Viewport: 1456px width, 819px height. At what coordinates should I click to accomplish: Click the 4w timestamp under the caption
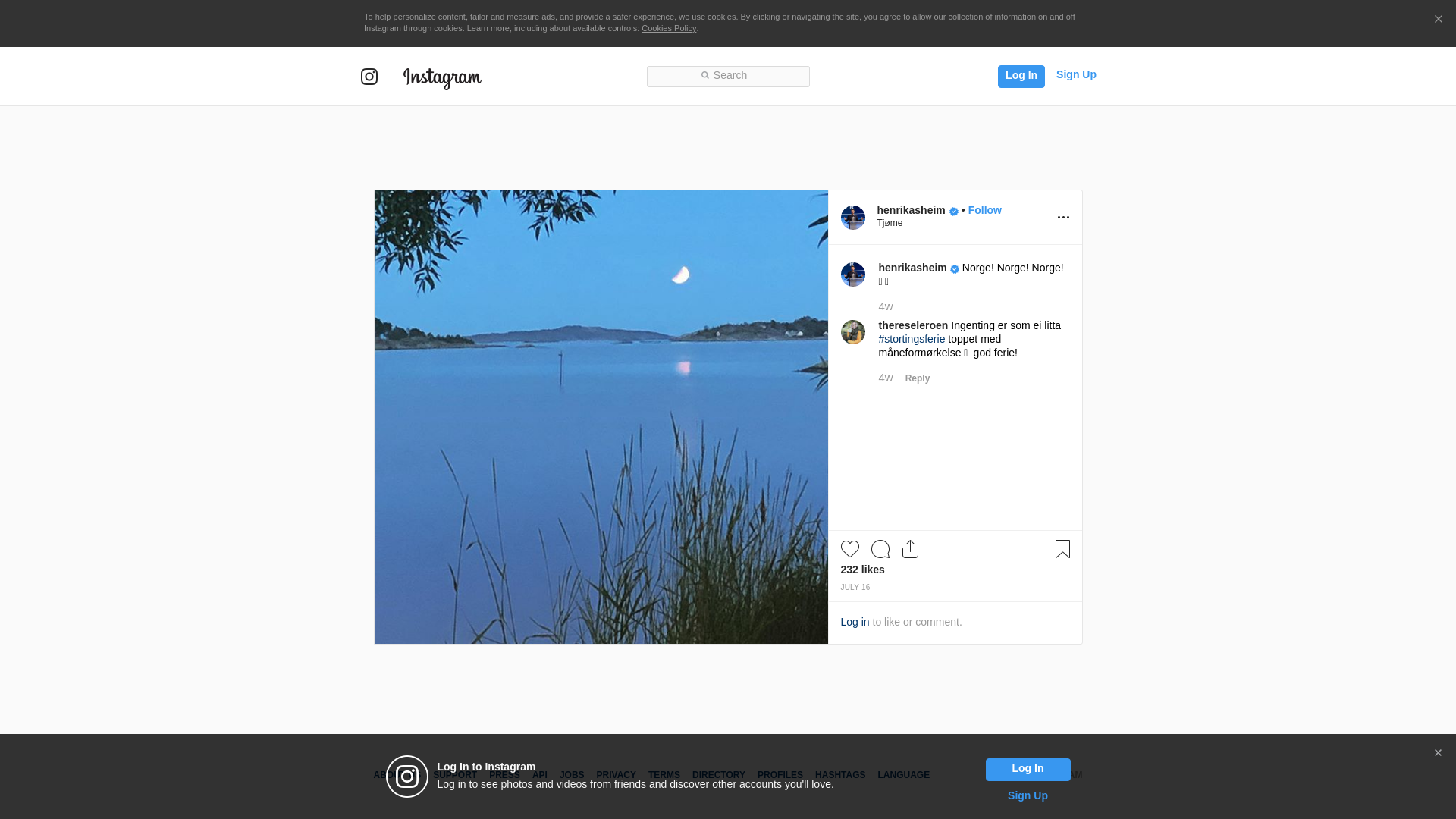click(885, 306)
